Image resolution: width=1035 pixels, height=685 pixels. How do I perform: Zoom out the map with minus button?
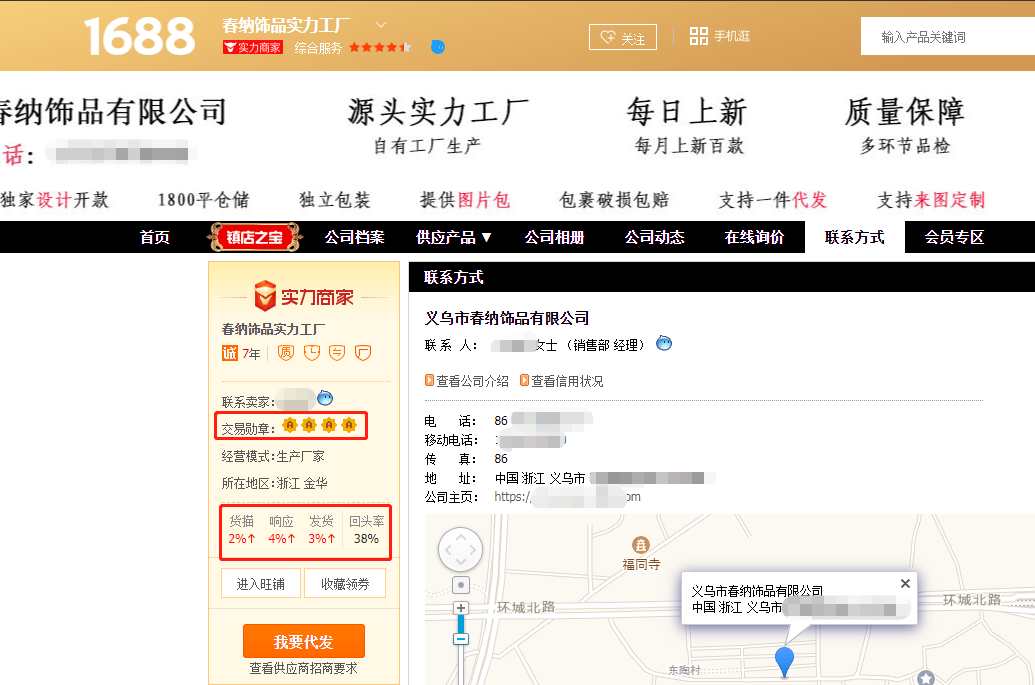(x=461, y=639)
